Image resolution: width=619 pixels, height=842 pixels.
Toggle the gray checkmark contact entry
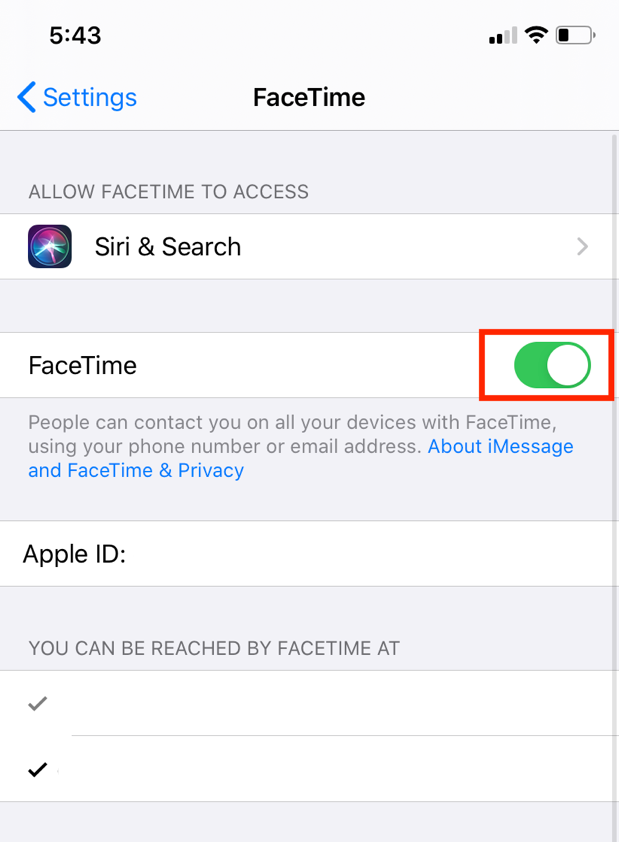pyautogui.click(x=38, y=704)
